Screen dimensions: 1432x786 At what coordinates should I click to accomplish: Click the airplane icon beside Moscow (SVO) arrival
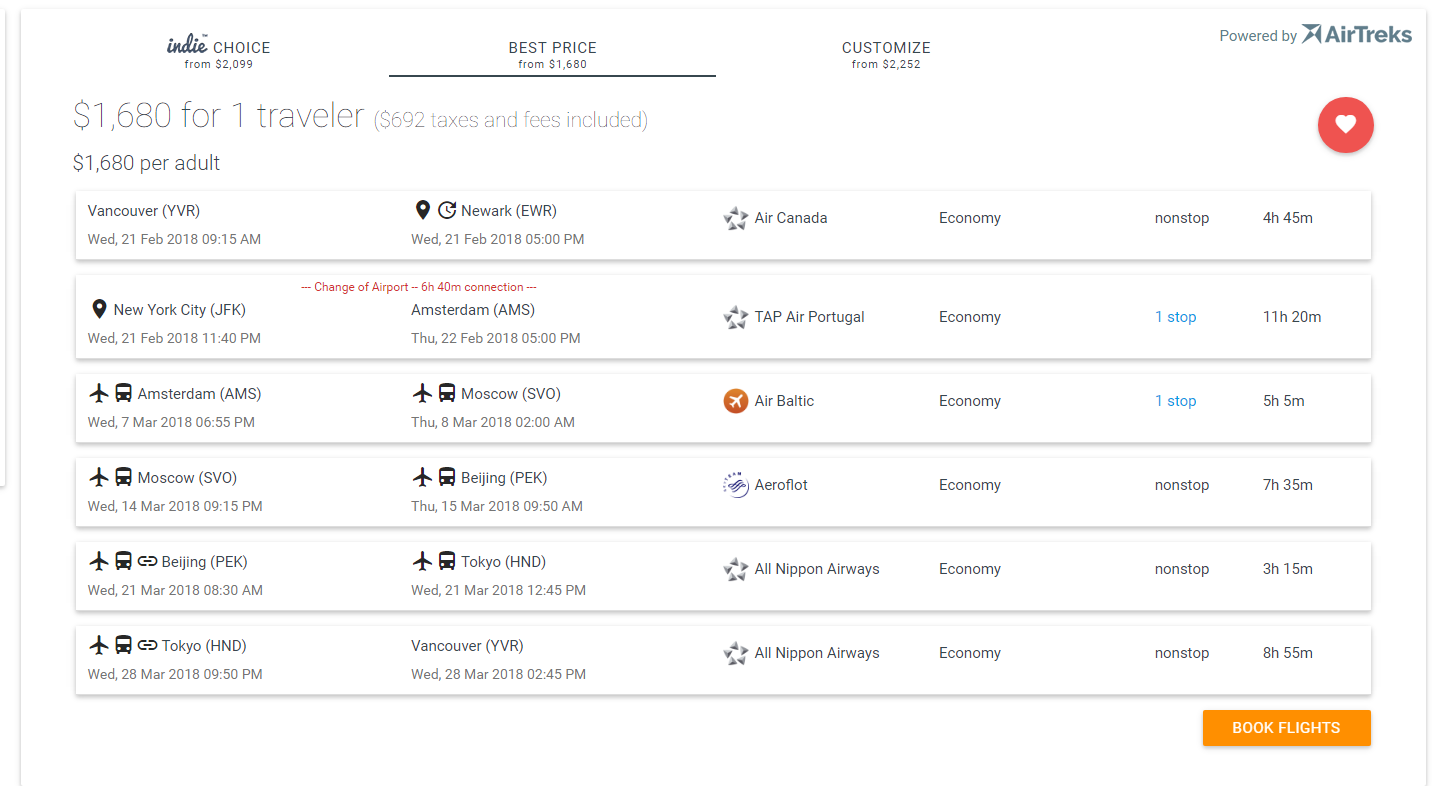click(422, 393)
